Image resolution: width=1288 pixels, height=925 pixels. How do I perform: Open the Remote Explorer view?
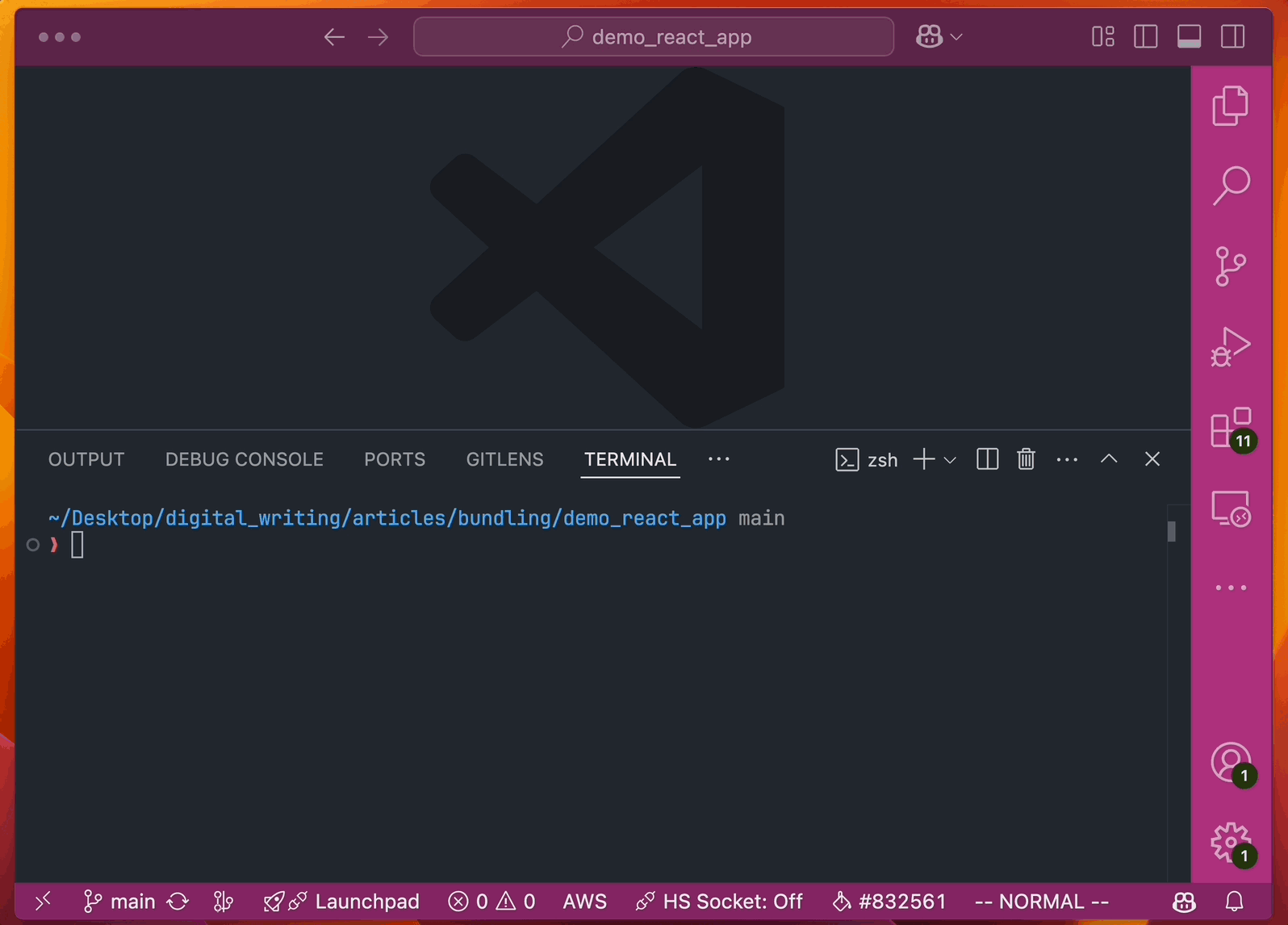click(x=1231, y=509)
